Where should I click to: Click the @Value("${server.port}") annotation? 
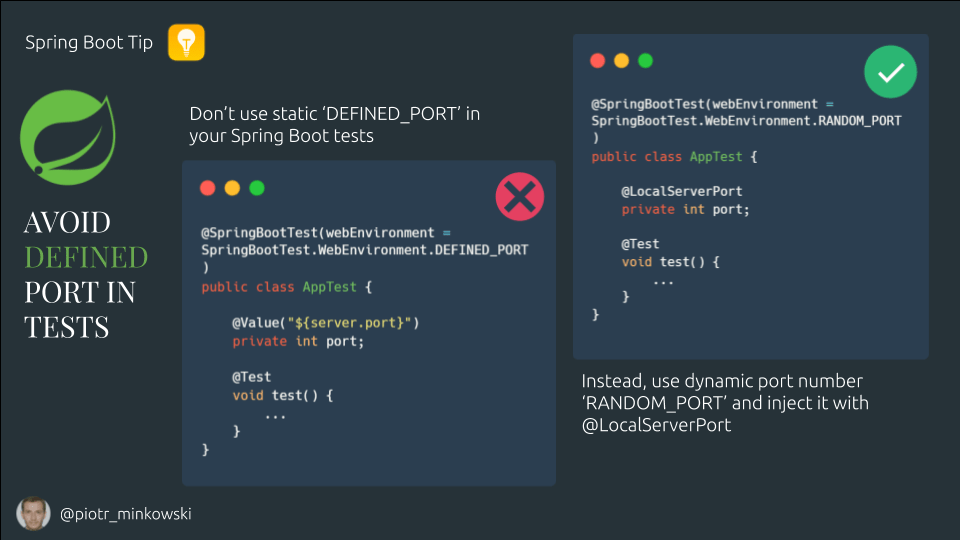click(x=326, y=323)
